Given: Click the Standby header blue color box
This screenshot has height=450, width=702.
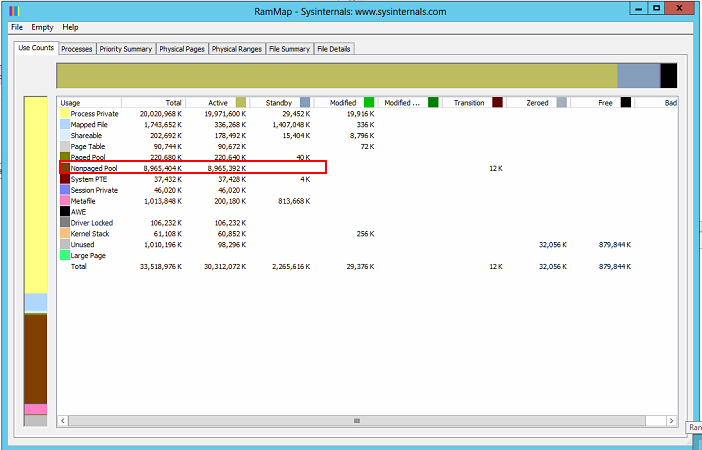Looking at the screenshot, I should click(x=305, y=103).
